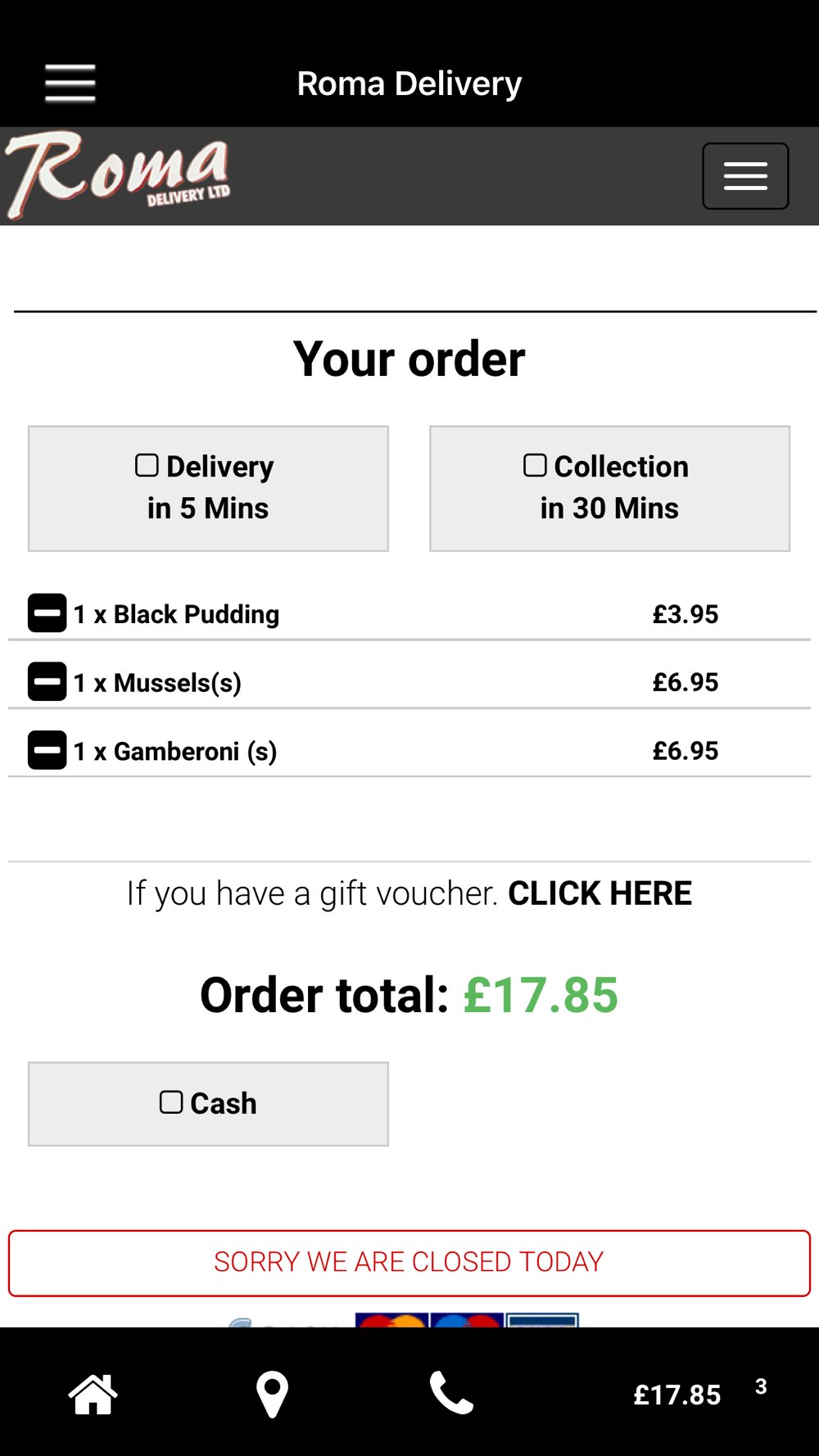Tick the Collection in 30 Mins checkbox
The height and width of the screenshot is (1456, 819).
(535, 465)
